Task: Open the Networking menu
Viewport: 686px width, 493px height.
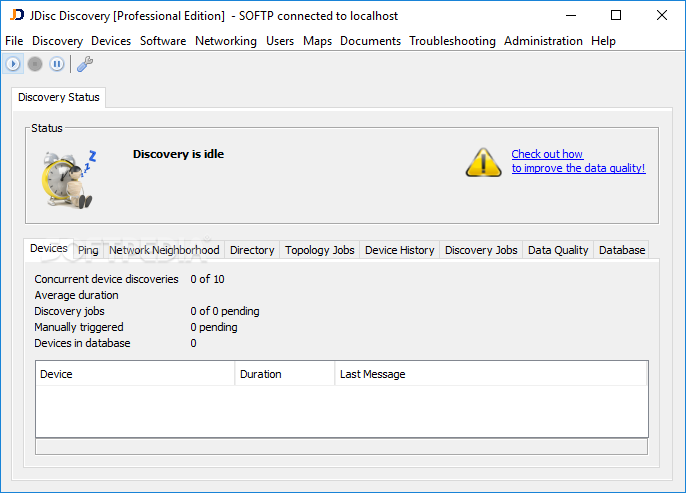Action: [x=226, y=41]
